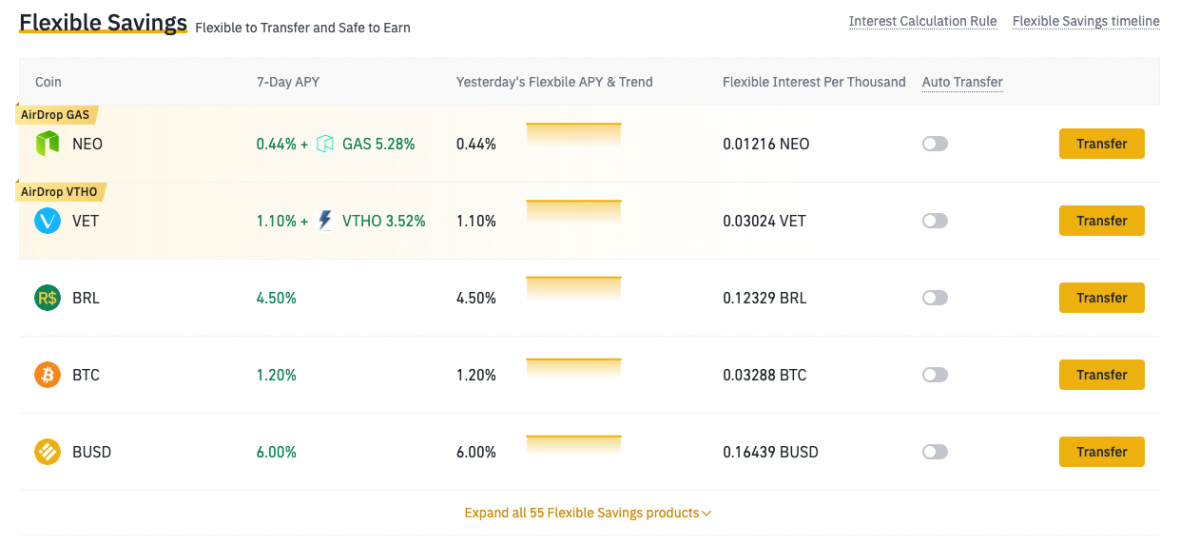Image resolution: width=1200 pixels, height=544 pixels.
Task: Click the 0.12329 BRL interest value
Action: 765,298
